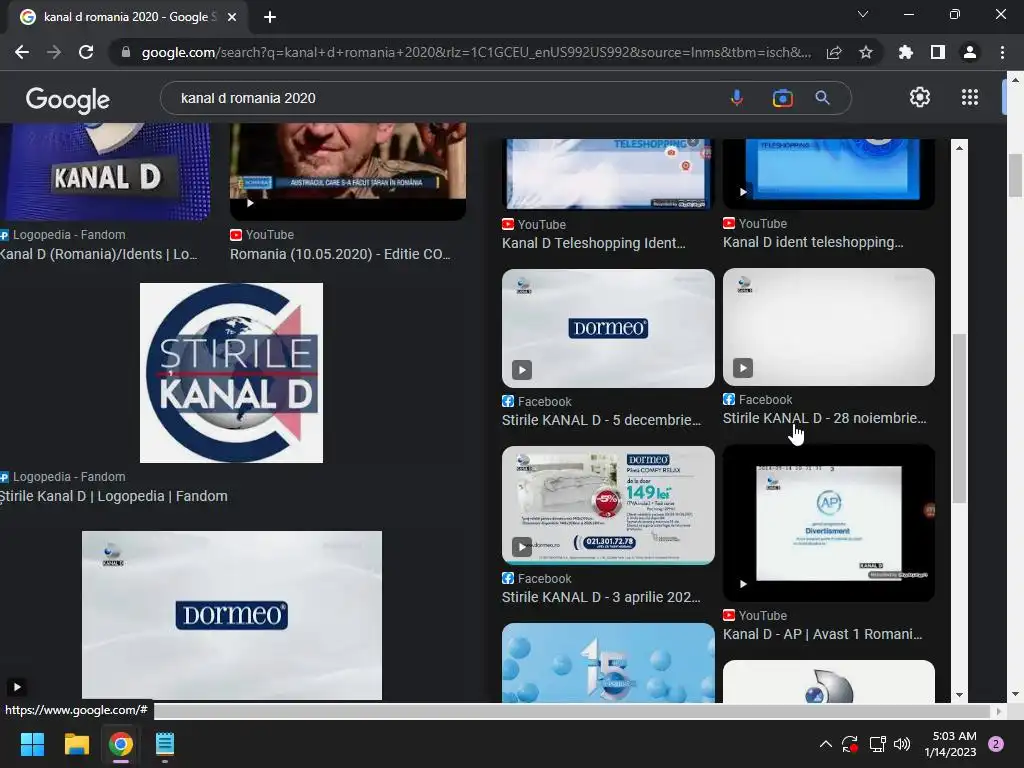Play the Kanal D ident teleshopping video
Screen dimensions: 1024x768
tap(743, 192)
